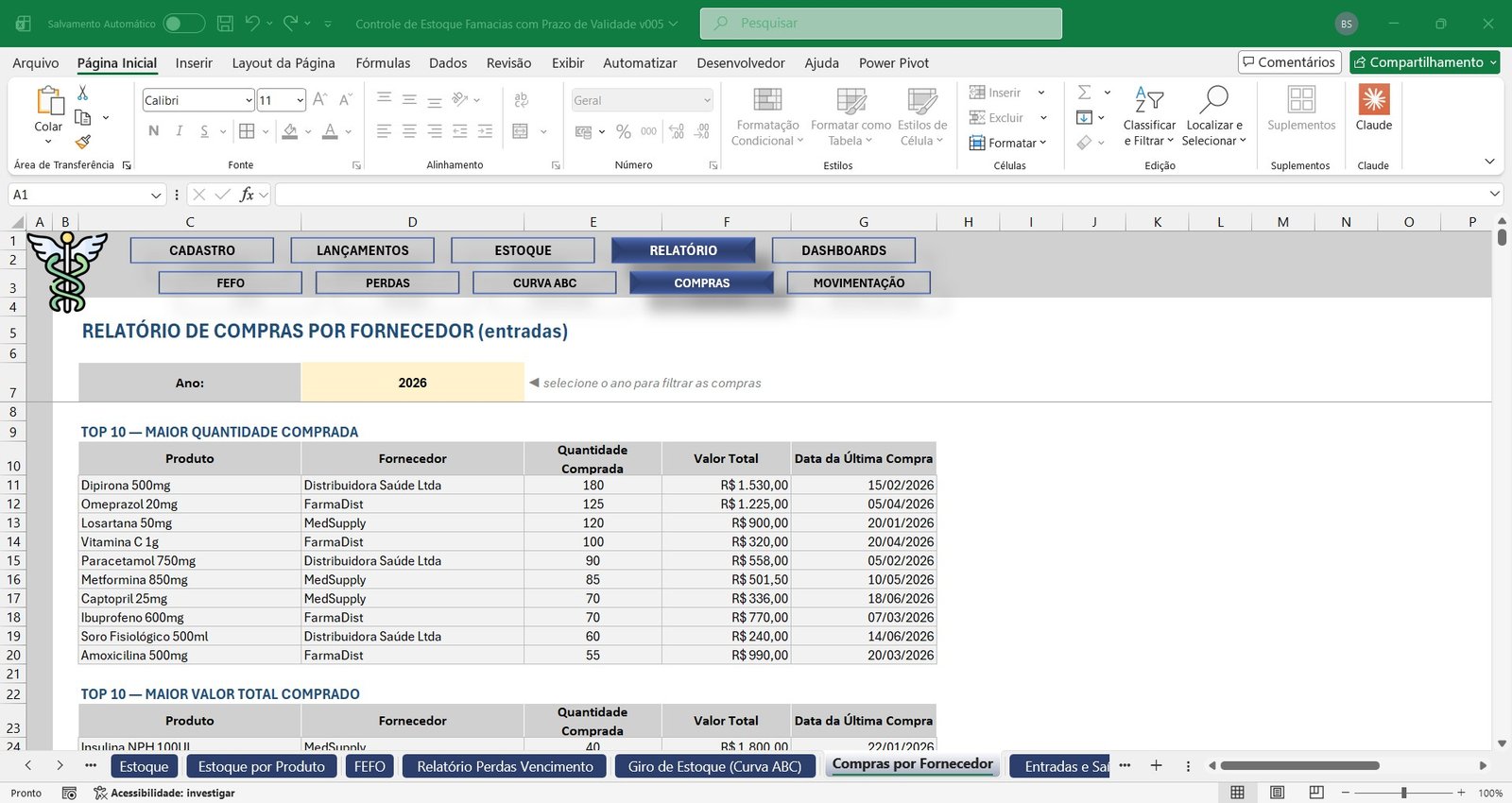Click the CADASTRO navigation button
This screenshot has height=803, width=1512.
click(x=202, y=250)
